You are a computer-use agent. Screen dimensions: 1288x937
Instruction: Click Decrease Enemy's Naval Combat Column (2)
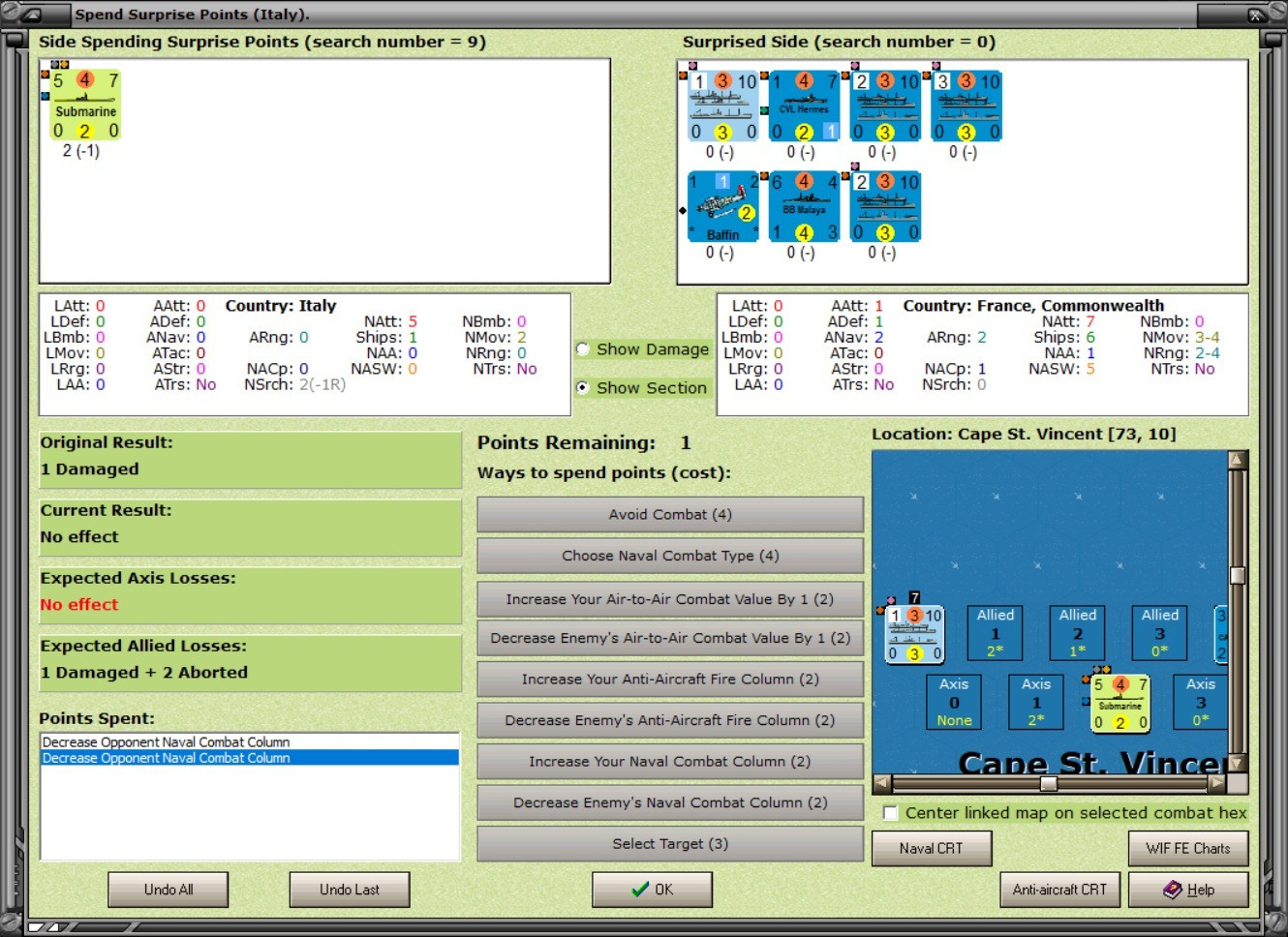click(670, 802)
